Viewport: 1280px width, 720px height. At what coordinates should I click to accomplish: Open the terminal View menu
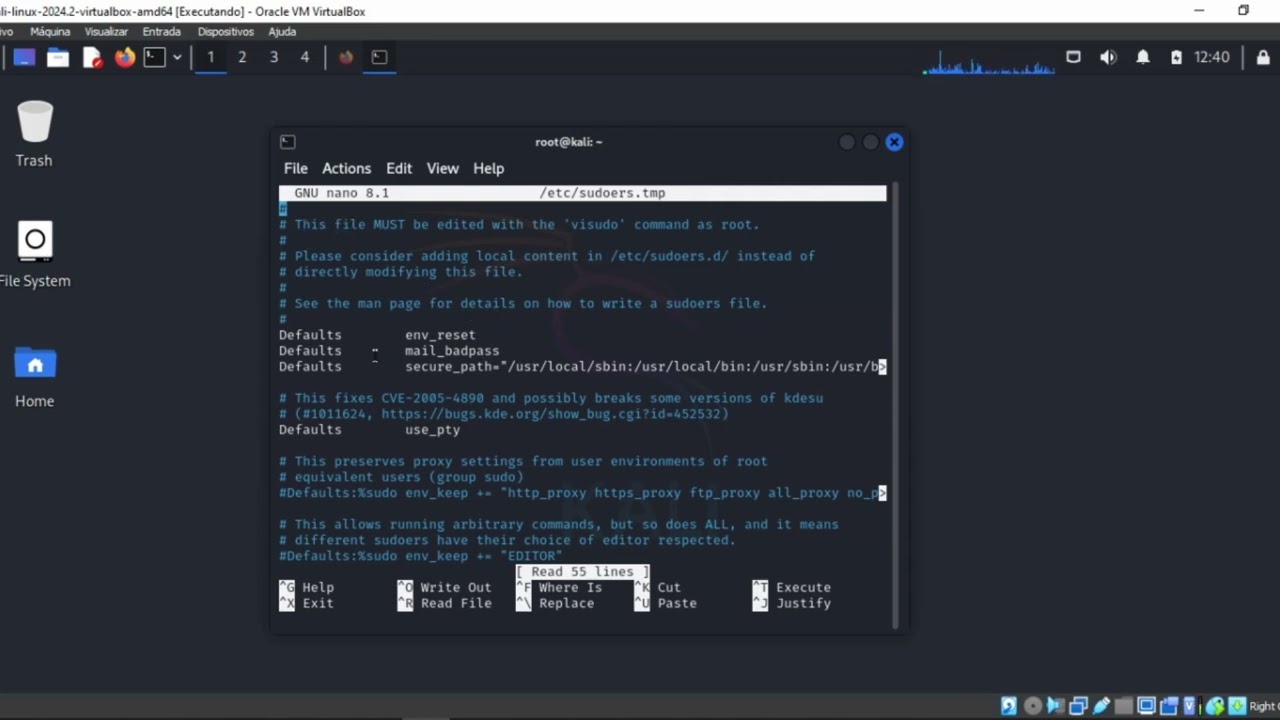pyautogui.click(x=442, y=168)
